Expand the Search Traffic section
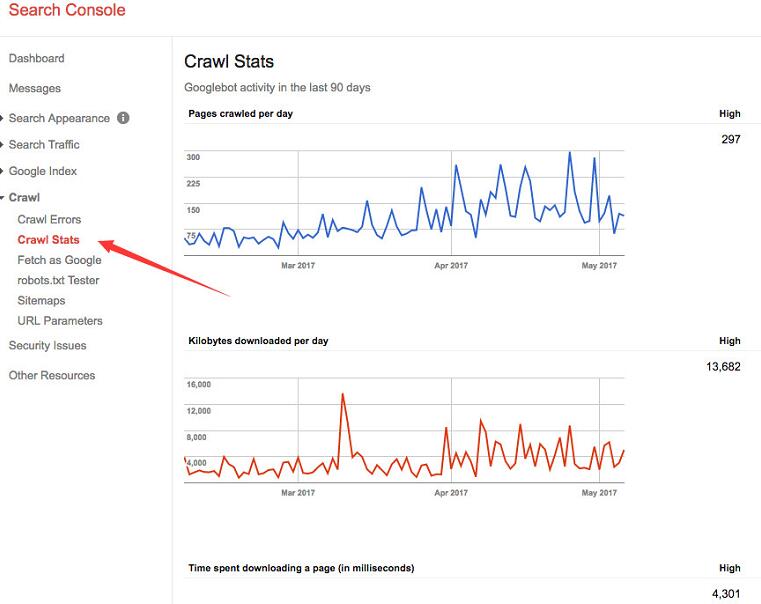This screenshot has height=604, width=761. point(43,145)
